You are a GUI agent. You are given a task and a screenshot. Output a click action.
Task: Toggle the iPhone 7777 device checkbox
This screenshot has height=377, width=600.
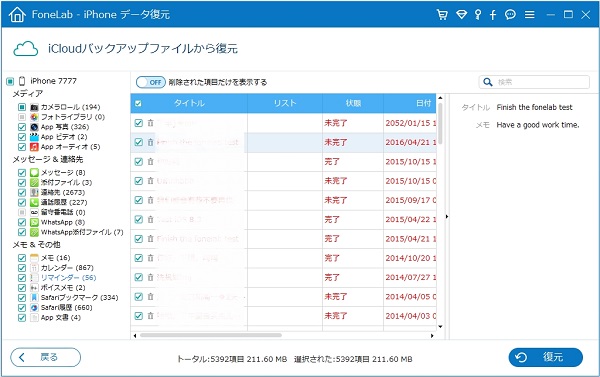[x=10, y=81]
